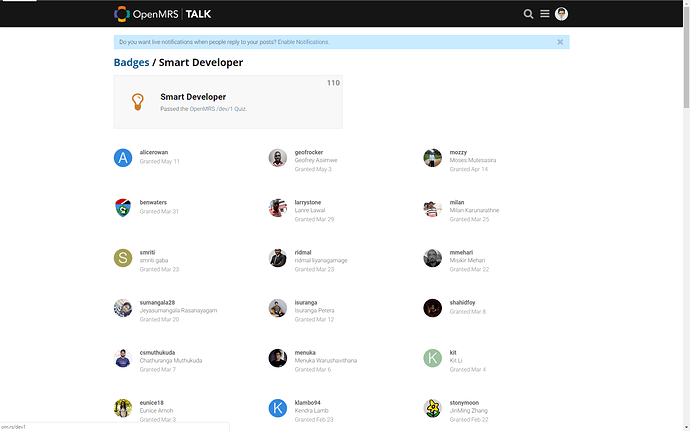Open the mmehari username link
This screenshot has height=431, width=690.
click(461, 253)
